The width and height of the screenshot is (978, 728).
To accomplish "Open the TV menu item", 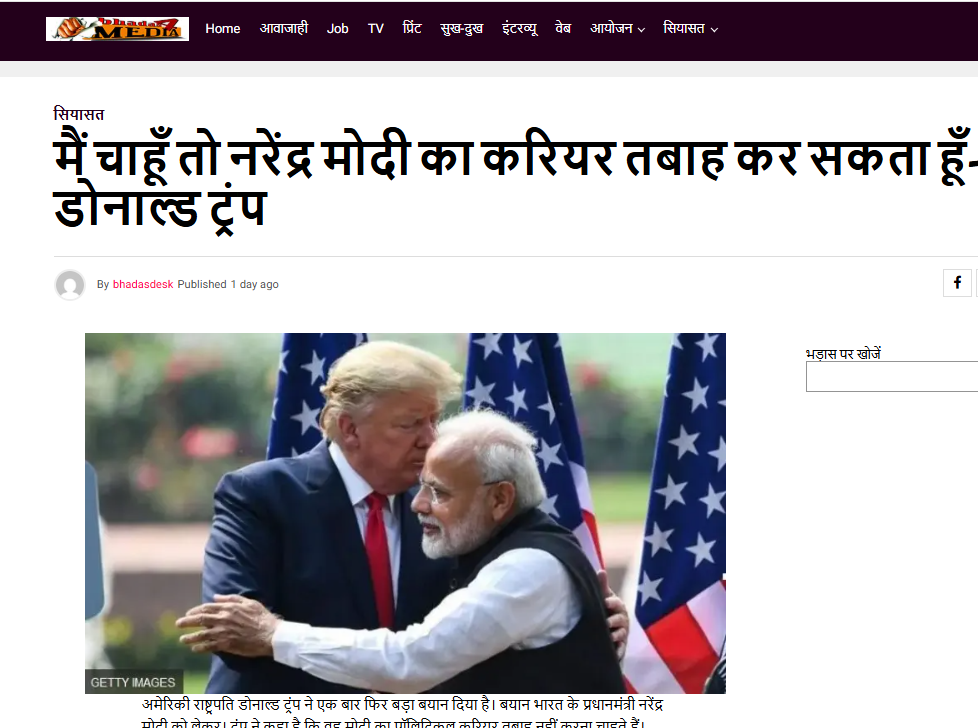I will 375,29.
